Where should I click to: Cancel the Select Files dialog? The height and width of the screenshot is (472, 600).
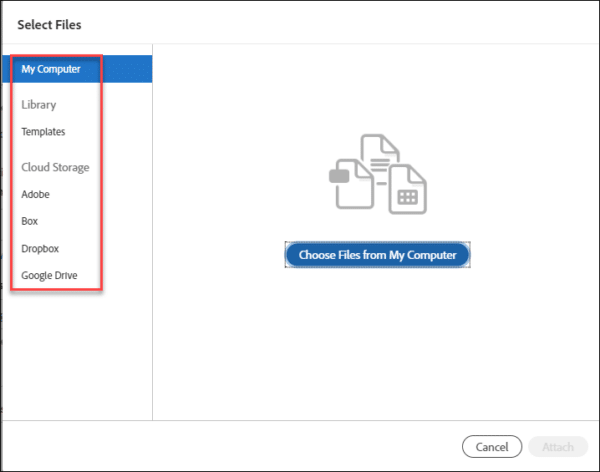[x=491, y=447]
